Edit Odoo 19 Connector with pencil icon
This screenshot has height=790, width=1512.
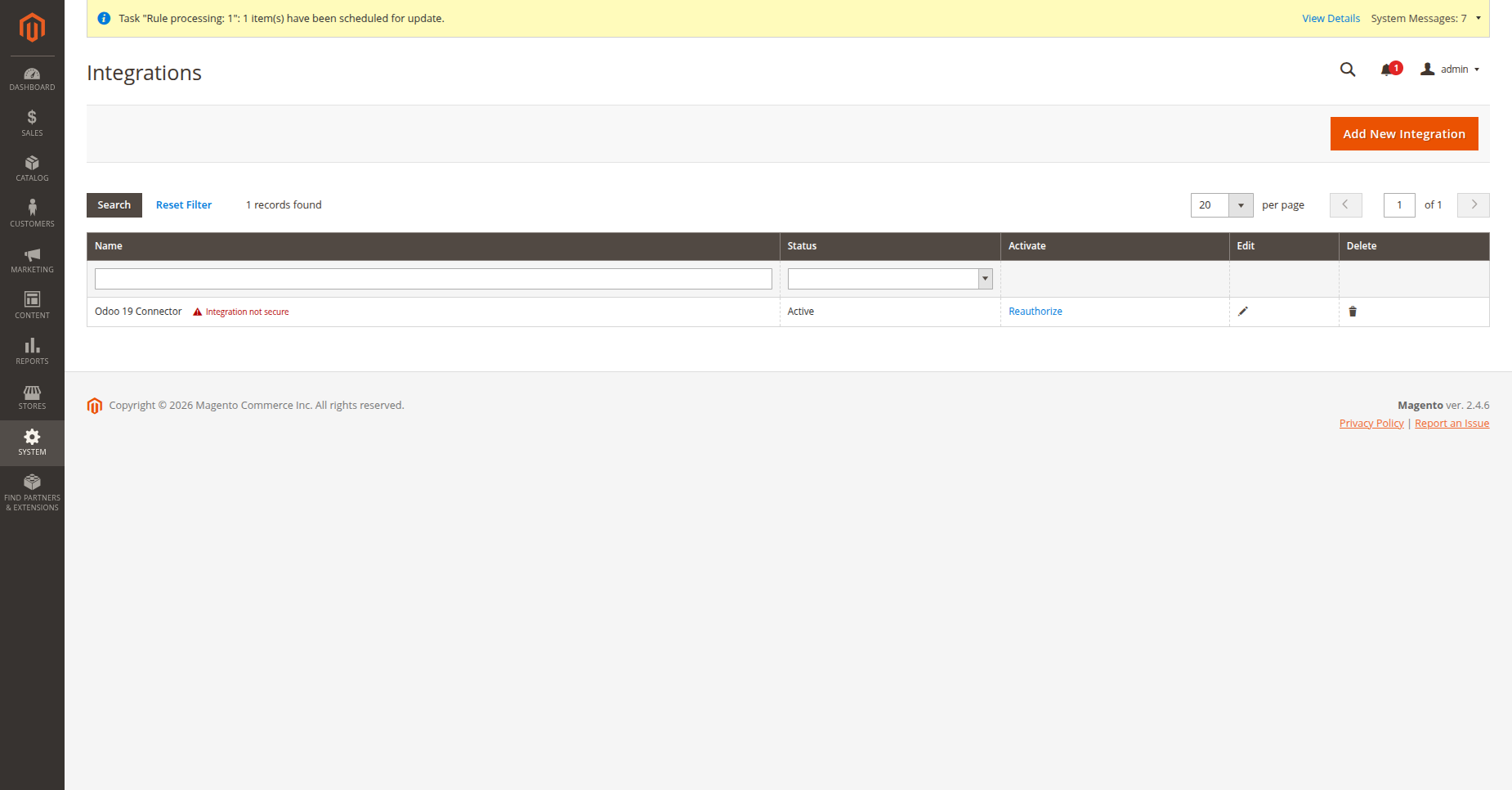1243,312
